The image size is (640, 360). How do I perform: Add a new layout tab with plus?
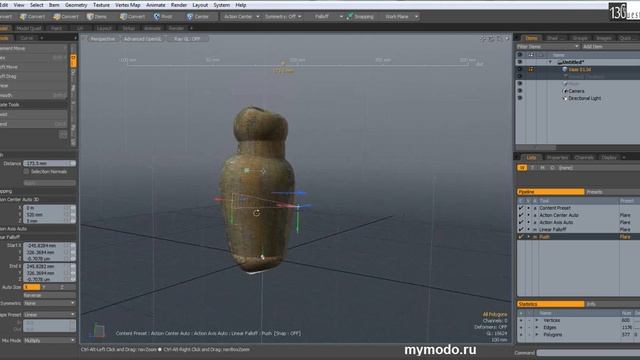point(191,28)
